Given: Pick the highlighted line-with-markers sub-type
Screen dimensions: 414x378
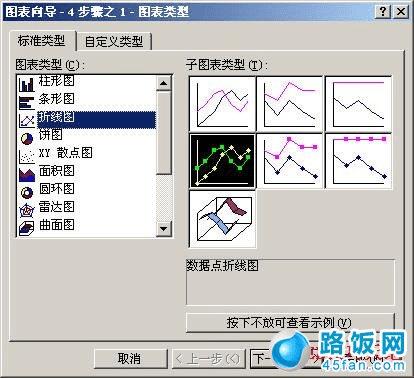Looking at the screenshot, I should click(x=222, y=161).
